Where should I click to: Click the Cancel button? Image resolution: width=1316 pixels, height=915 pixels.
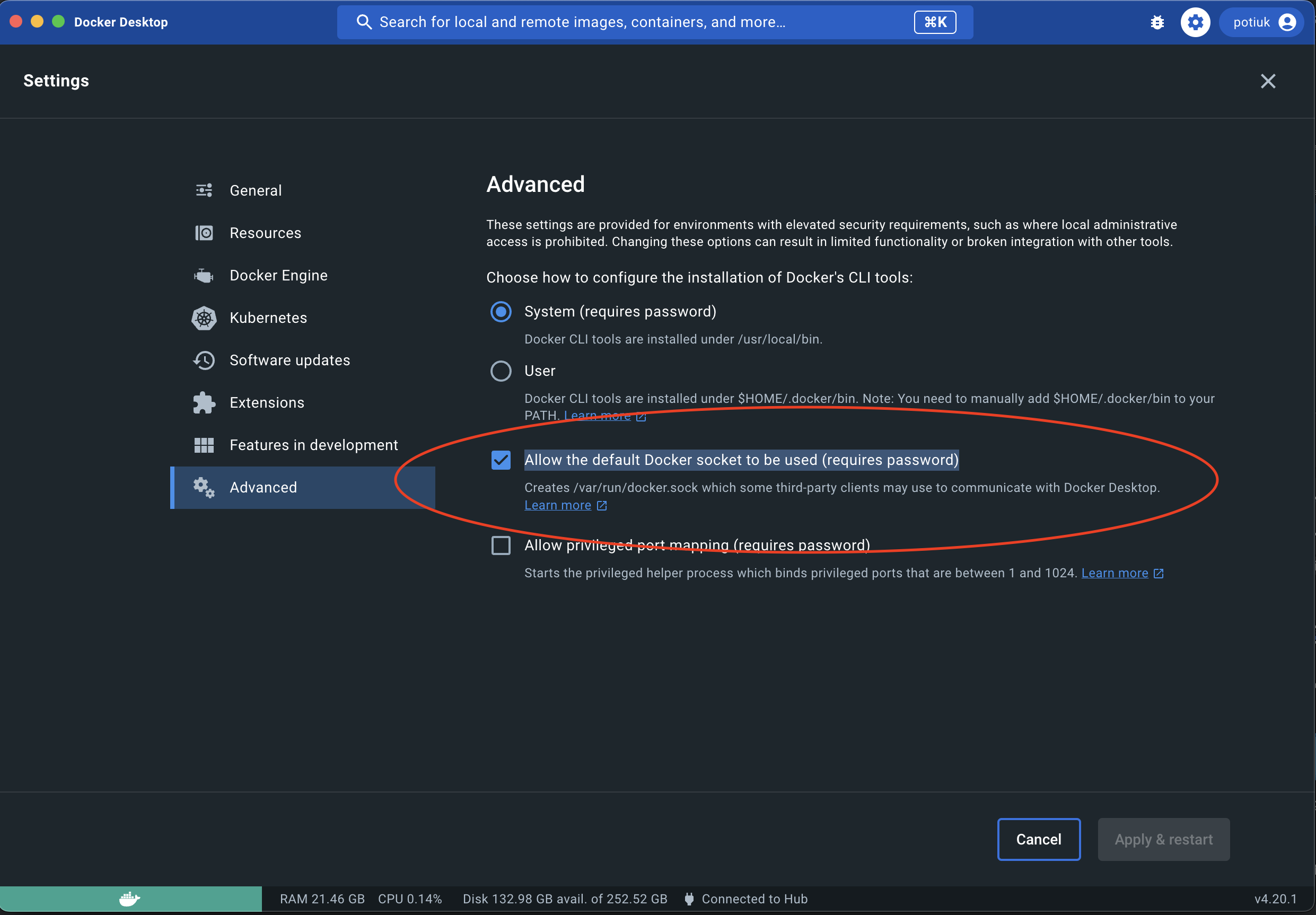coord(1038,839)
